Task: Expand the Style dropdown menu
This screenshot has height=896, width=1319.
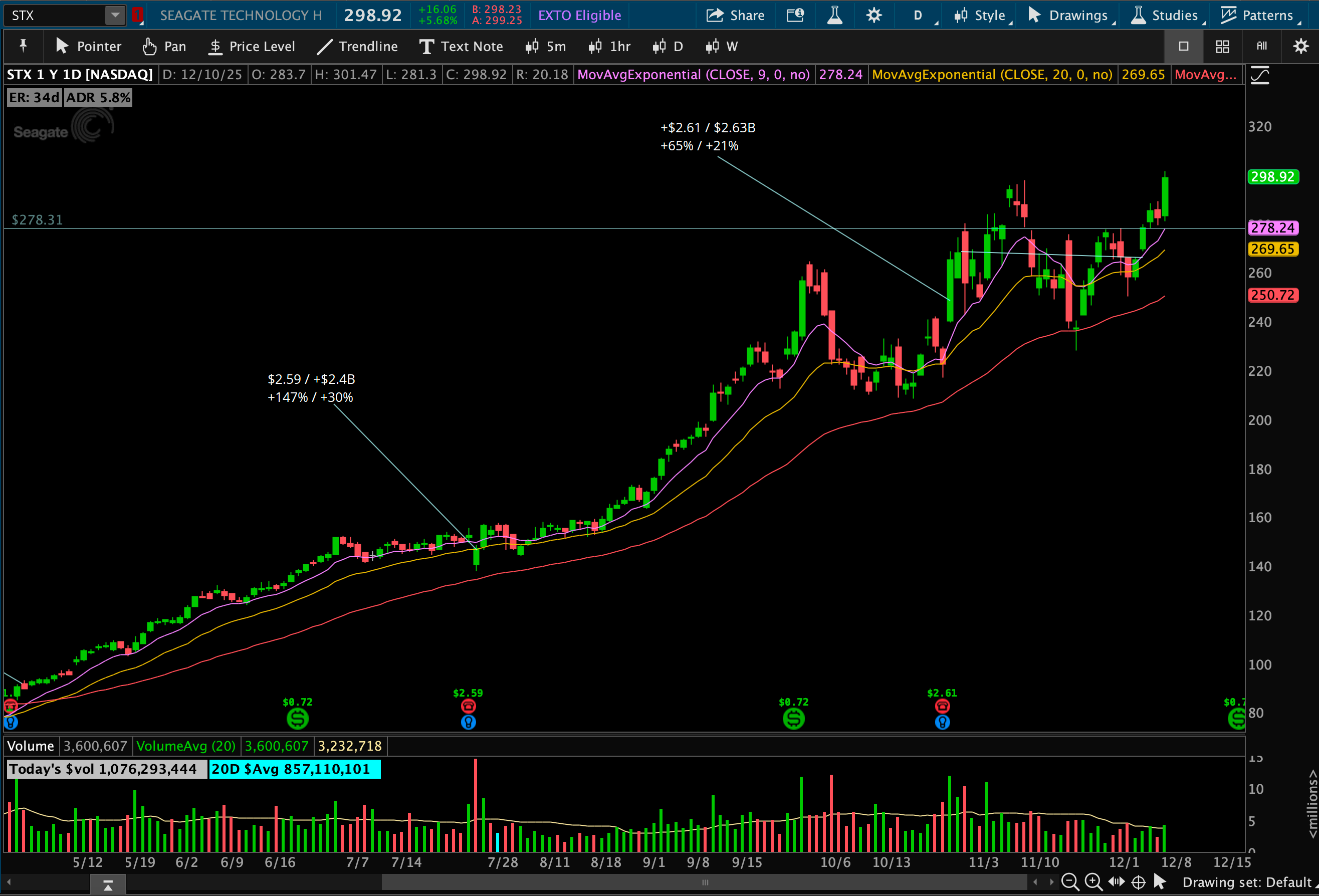Action: [982, 16]
